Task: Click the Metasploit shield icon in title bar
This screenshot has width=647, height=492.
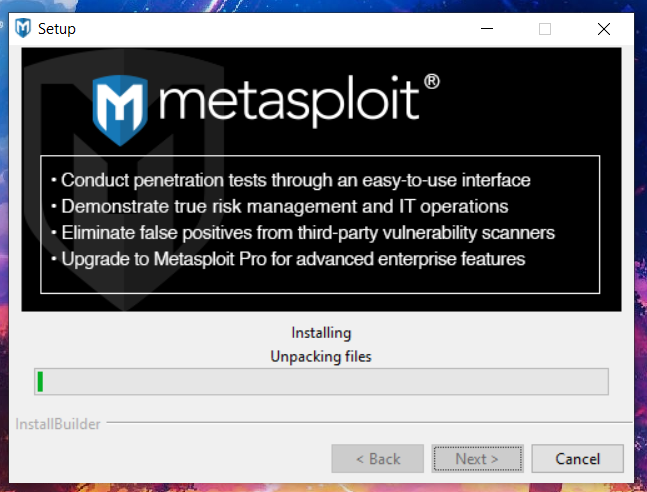Action: pyautogui.click(x=23, y=28)
